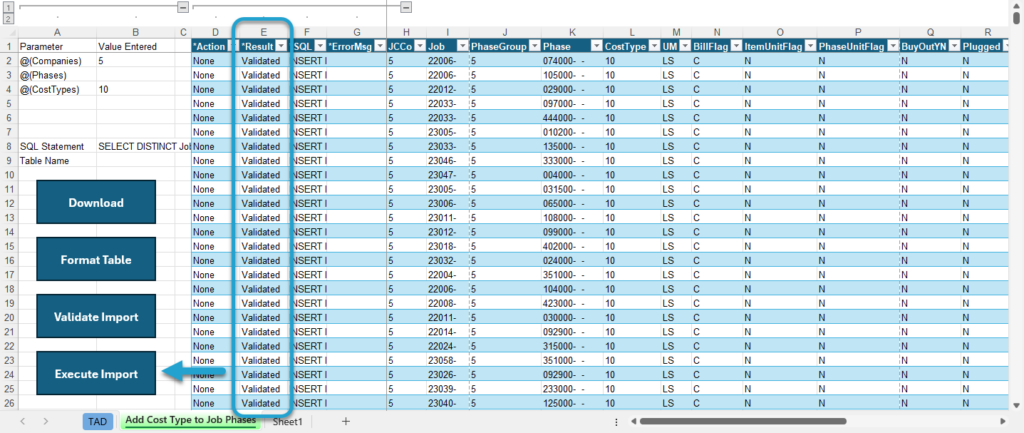Open the PhaseUnitFlag filter dropdown
The image size is (1024, 433).
[x=892, y=46]
